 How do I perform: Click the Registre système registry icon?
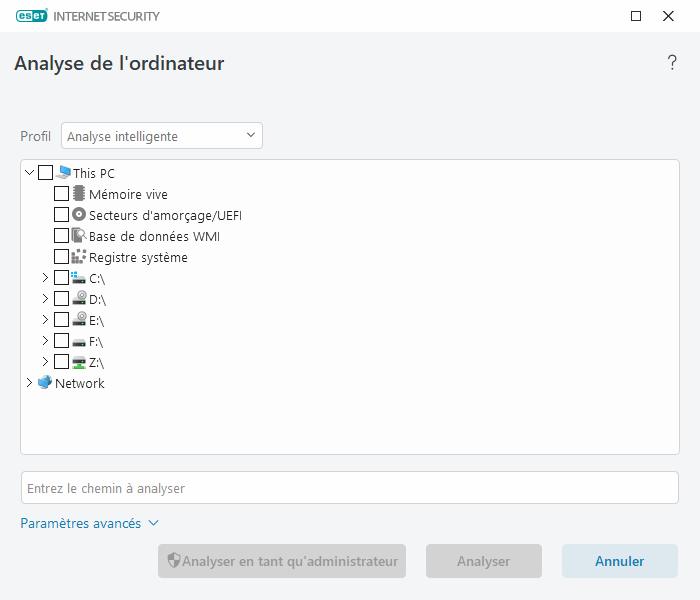[79, 257]
